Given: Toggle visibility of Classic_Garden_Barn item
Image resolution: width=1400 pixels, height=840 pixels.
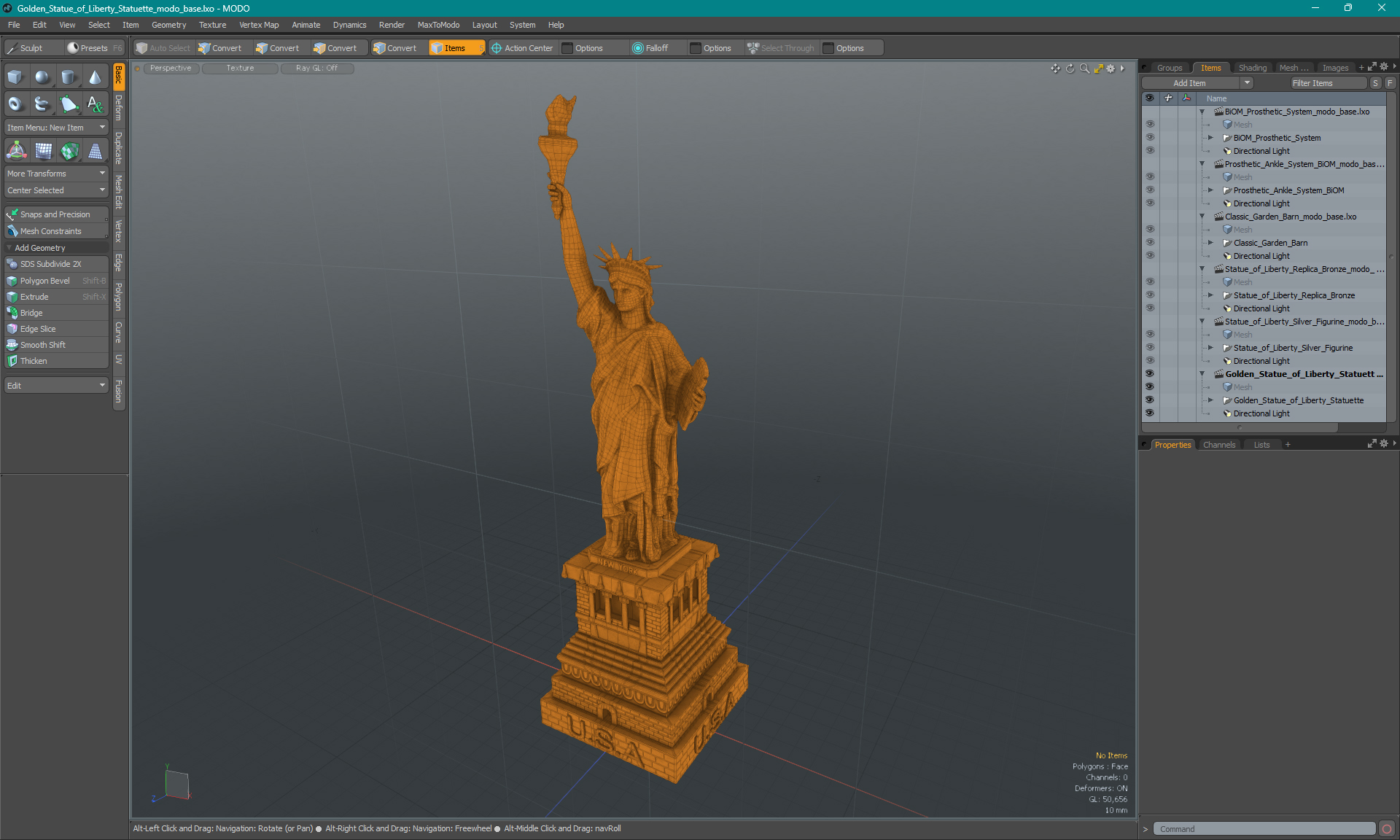Looking at the screenshot, I should [x=1150, y=243].
